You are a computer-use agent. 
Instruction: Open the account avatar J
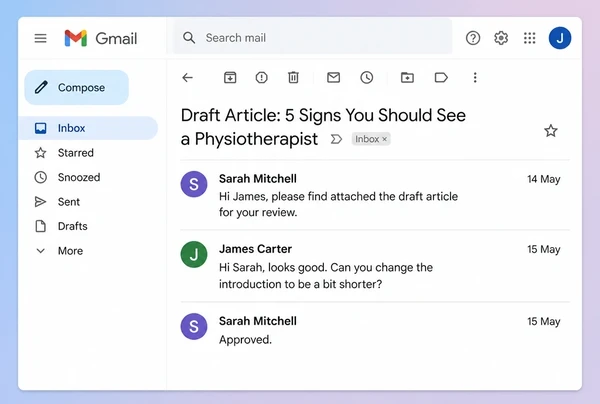[x=560, y=38]
